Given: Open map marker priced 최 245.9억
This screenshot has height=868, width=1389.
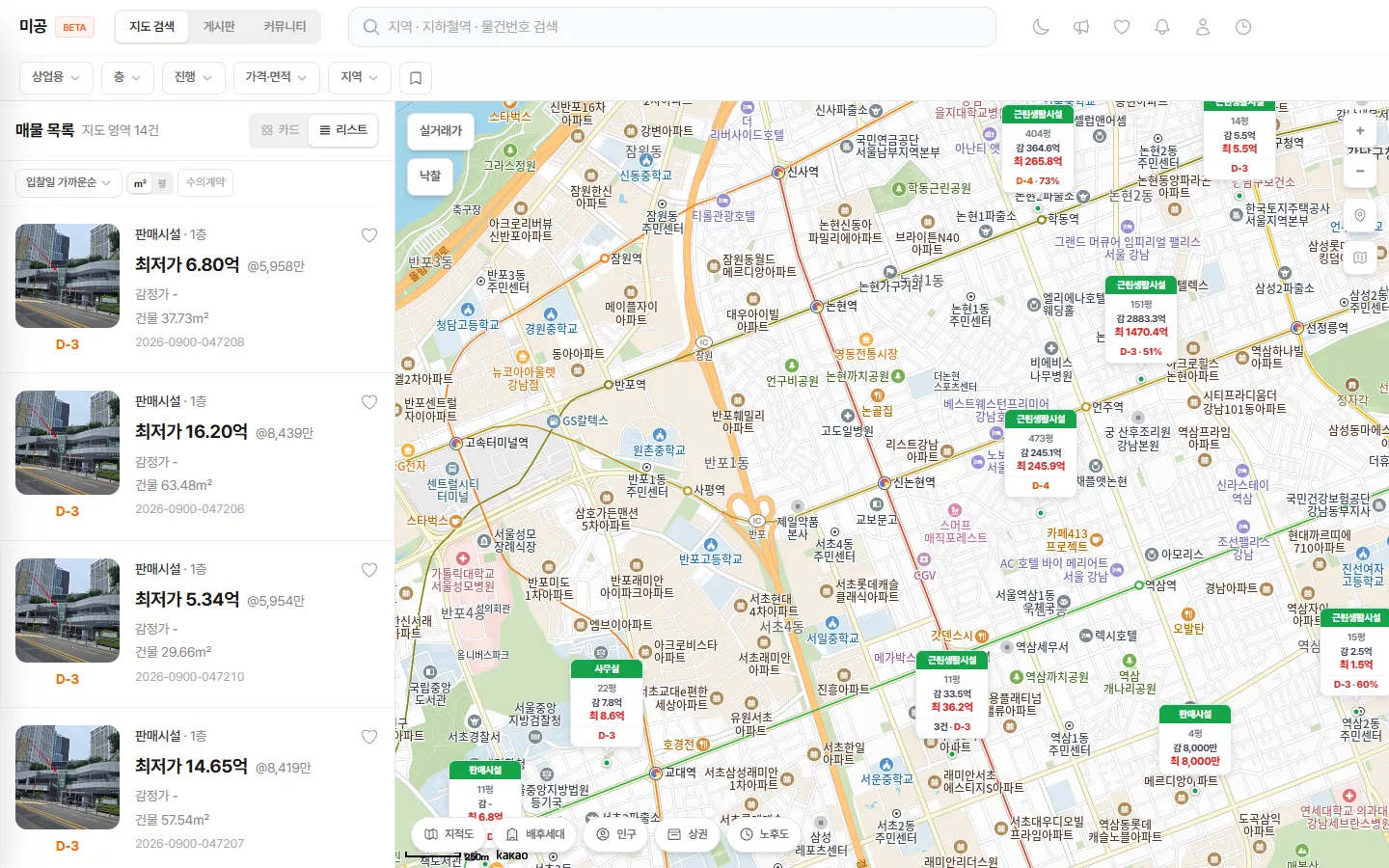Looking at the screenshot, I should [x=1041, y=453].
